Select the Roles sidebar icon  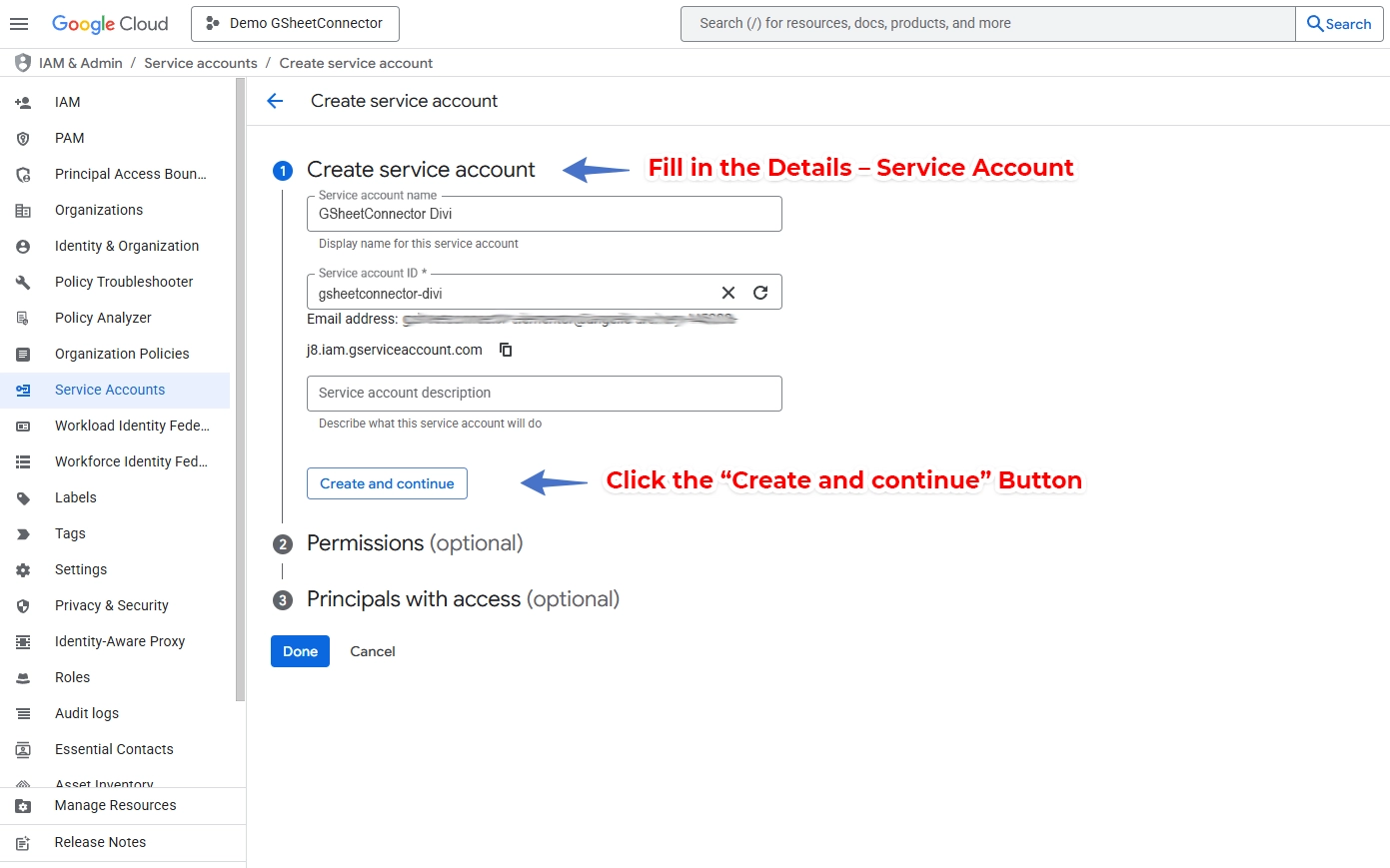point(23,677)
